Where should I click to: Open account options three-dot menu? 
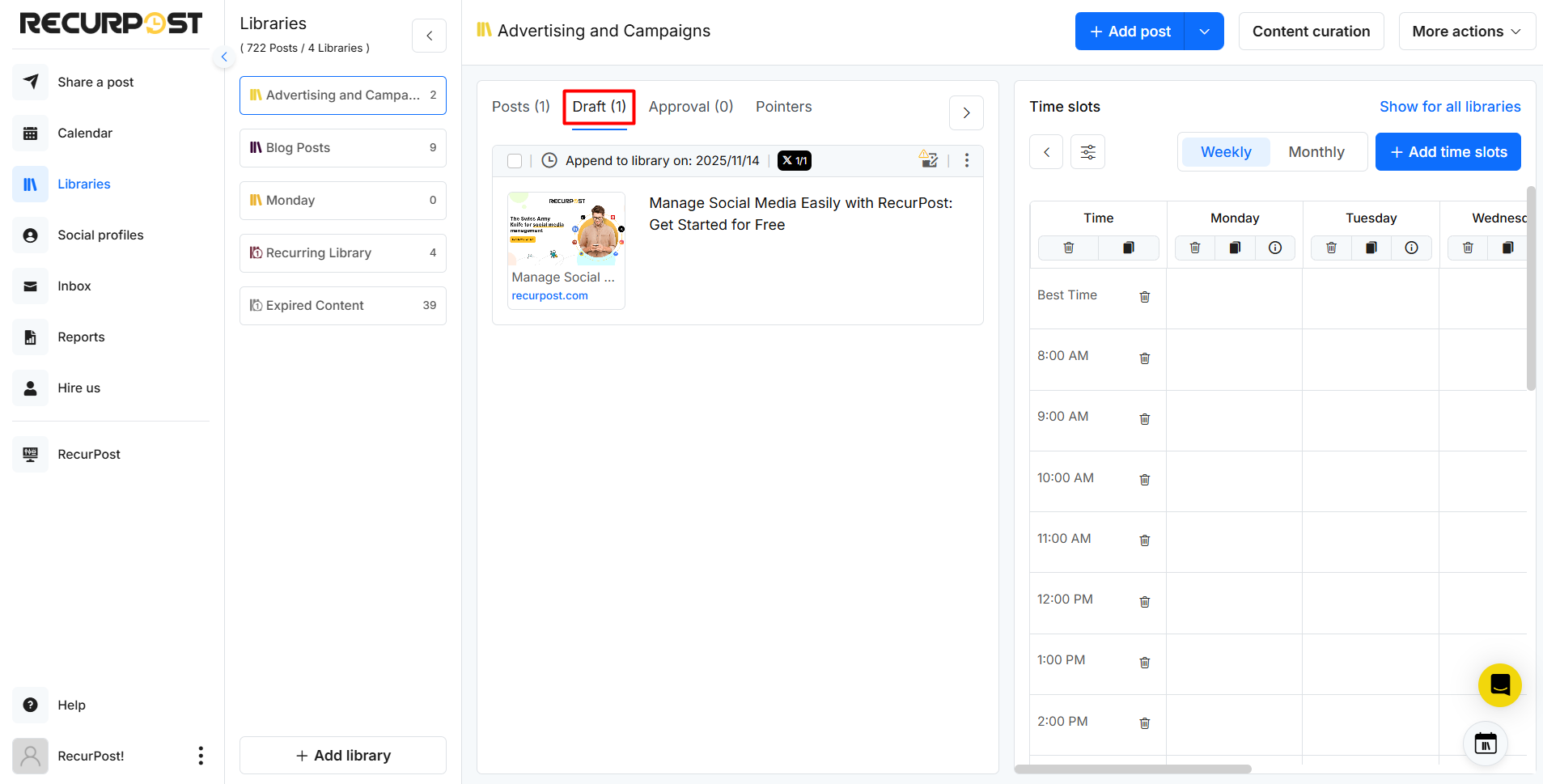pyautogui.click(x=201, y=756)
